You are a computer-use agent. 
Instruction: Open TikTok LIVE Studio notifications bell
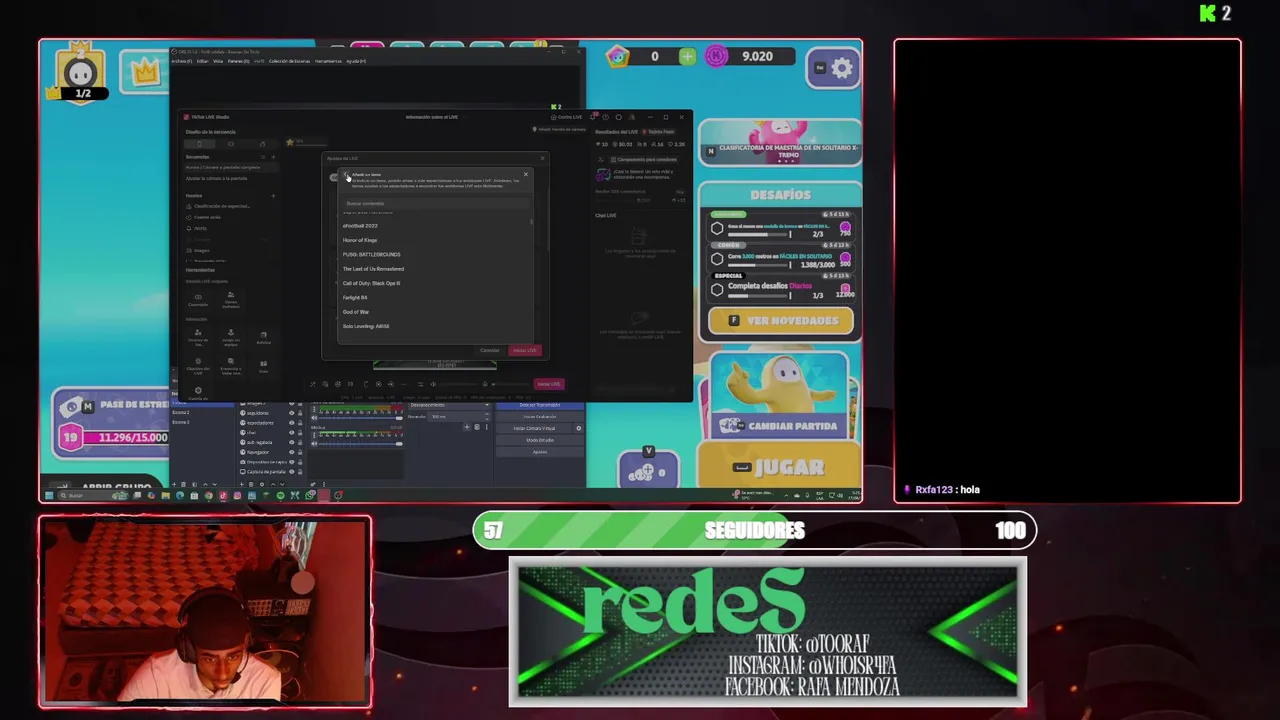point(593,117)
